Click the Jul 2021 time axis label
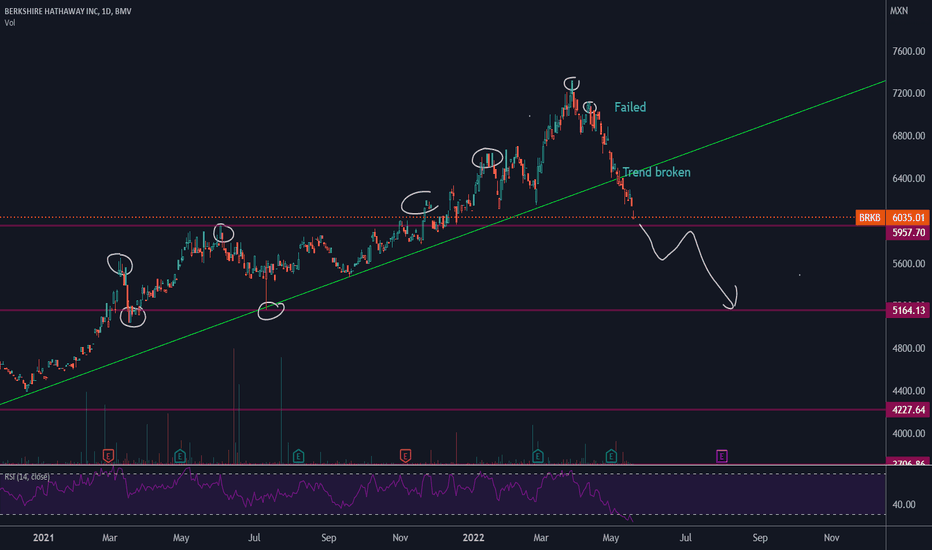 [254, 538]
